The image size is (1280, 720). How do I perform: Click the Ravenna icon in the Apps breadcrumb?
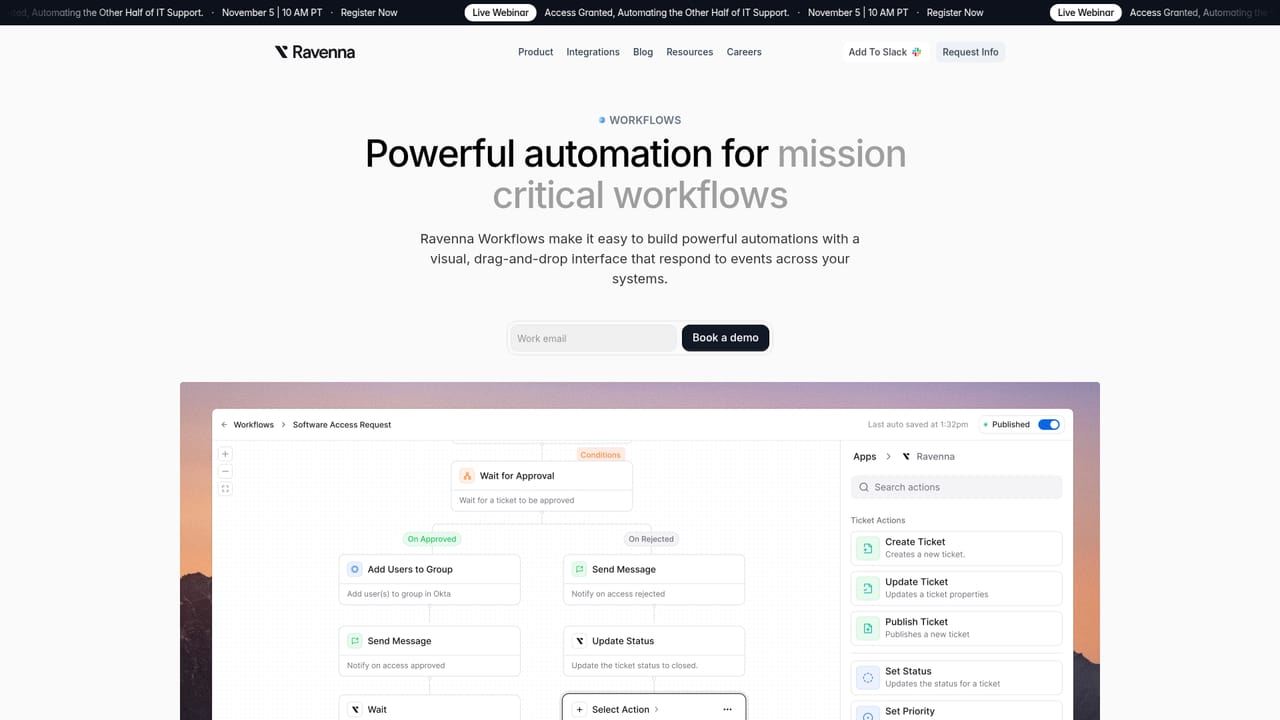pyautogui.click(x=906, y=456)
